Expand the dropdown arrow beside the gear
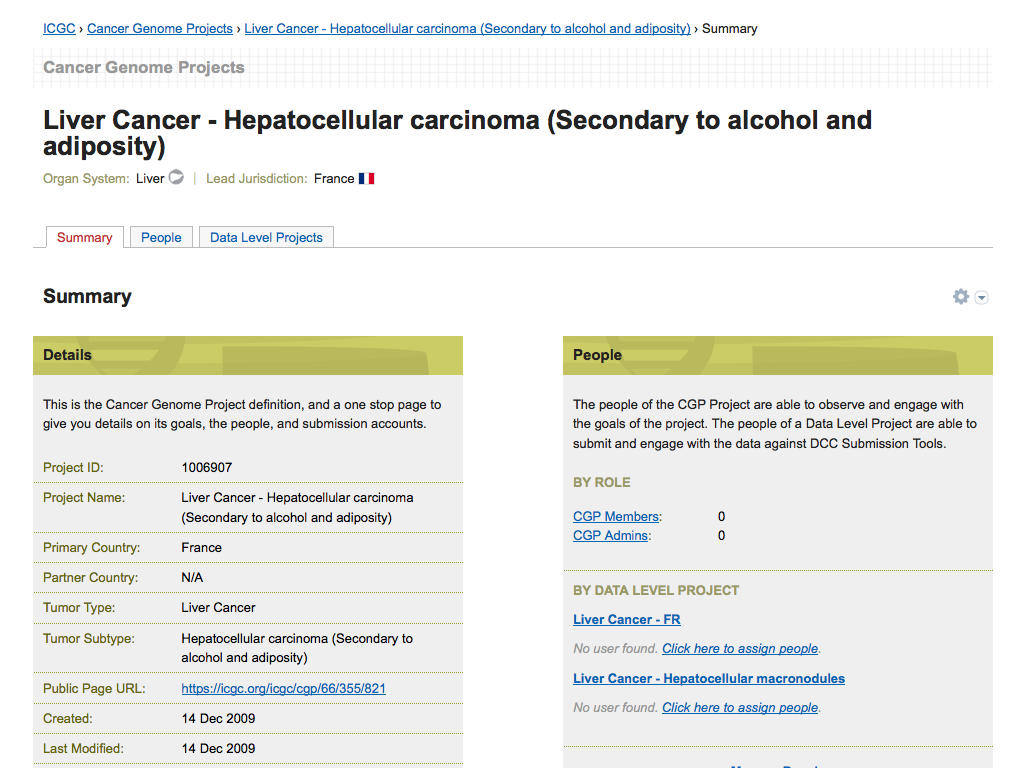This screenshot has height=768, width=1024. 982,298
